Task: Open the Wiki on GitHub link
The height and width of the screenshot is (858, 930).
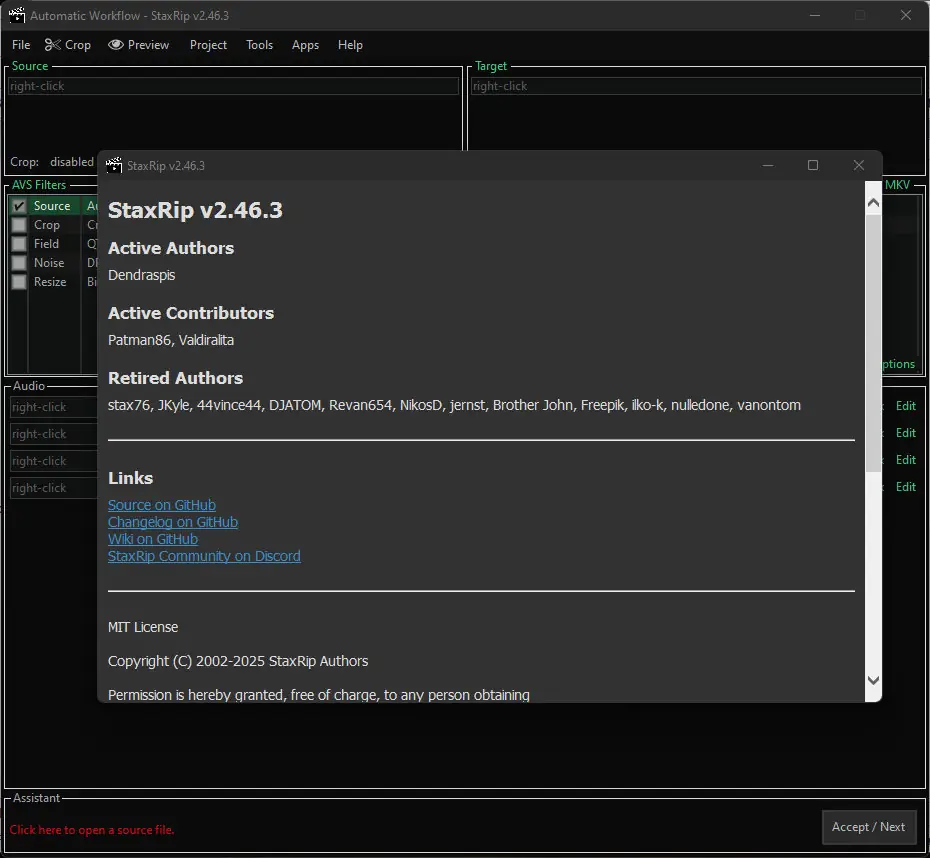Action: (x=152, y=540)
